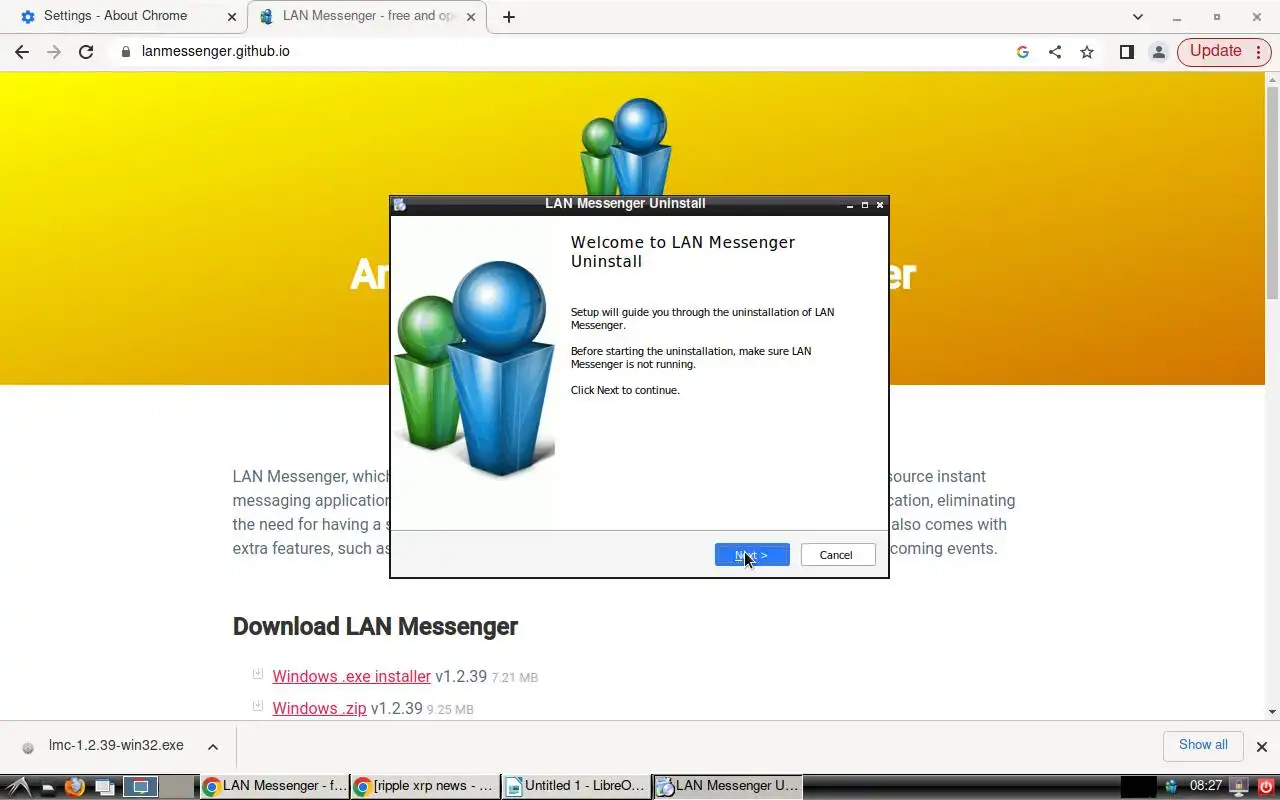The height and width of the screenshot is (800, 1280).
Task: Click the LAN Messenger tray icon
Action: [1171, 787]
